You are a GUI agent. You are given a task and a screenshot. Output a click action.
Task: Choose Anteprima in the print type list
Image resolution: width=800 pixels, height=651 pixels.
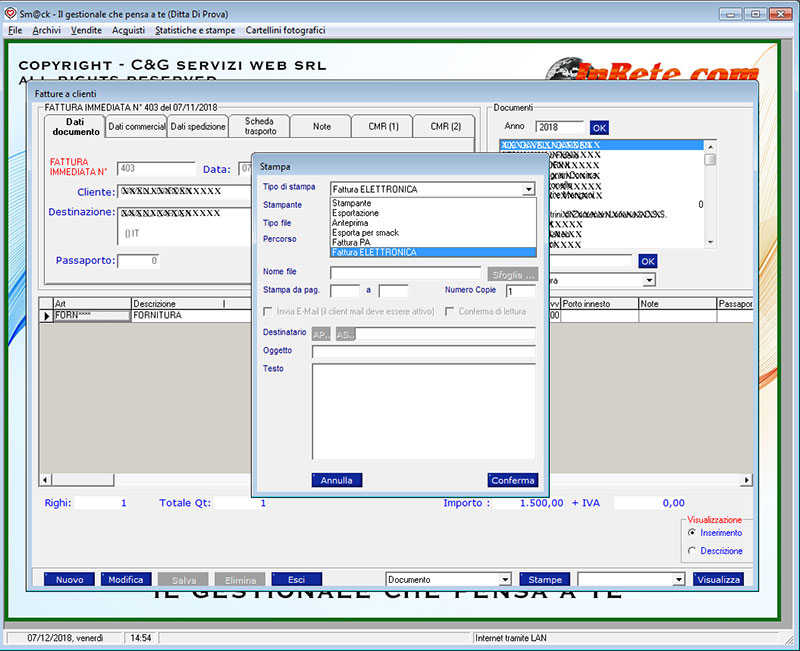(433, 222)
